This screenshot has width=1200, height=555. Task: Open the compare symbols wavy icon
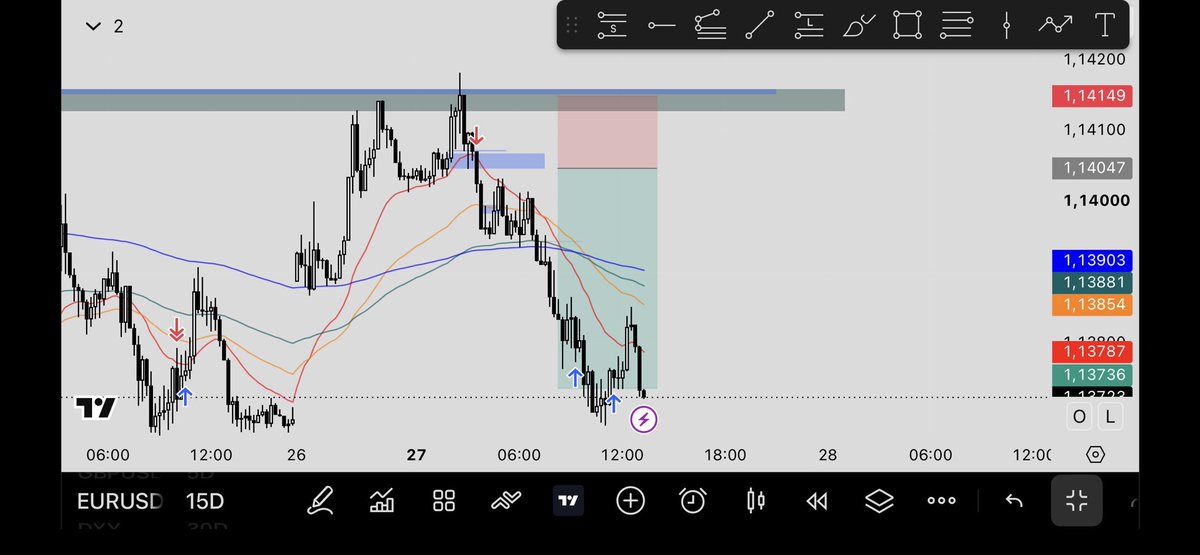pyautogui.click(x=506, y=501)
